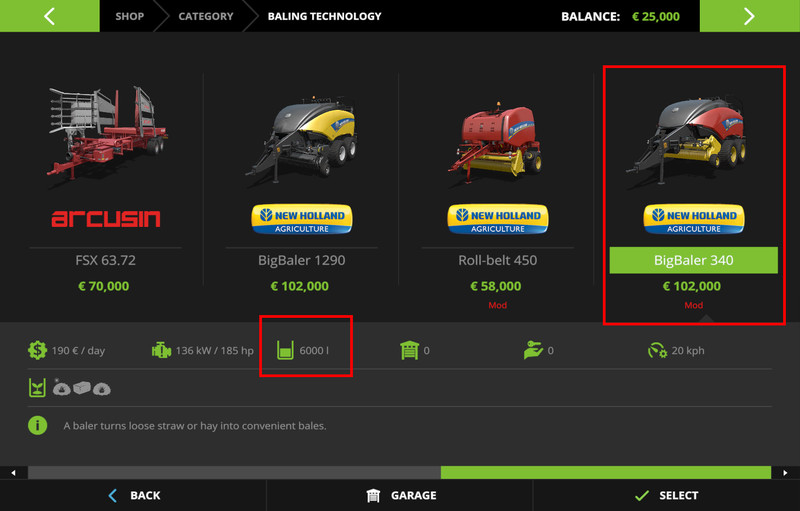Open the CATEGORY breadcrumb
The width and height of the screenshot is (800, 511).
click(205, 16)
